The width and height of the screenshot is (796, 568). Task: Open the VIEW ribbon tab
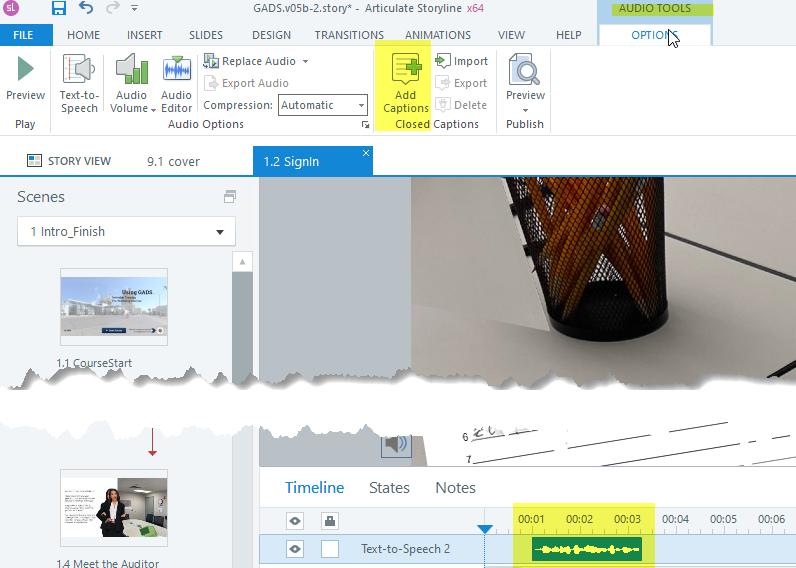511,35
